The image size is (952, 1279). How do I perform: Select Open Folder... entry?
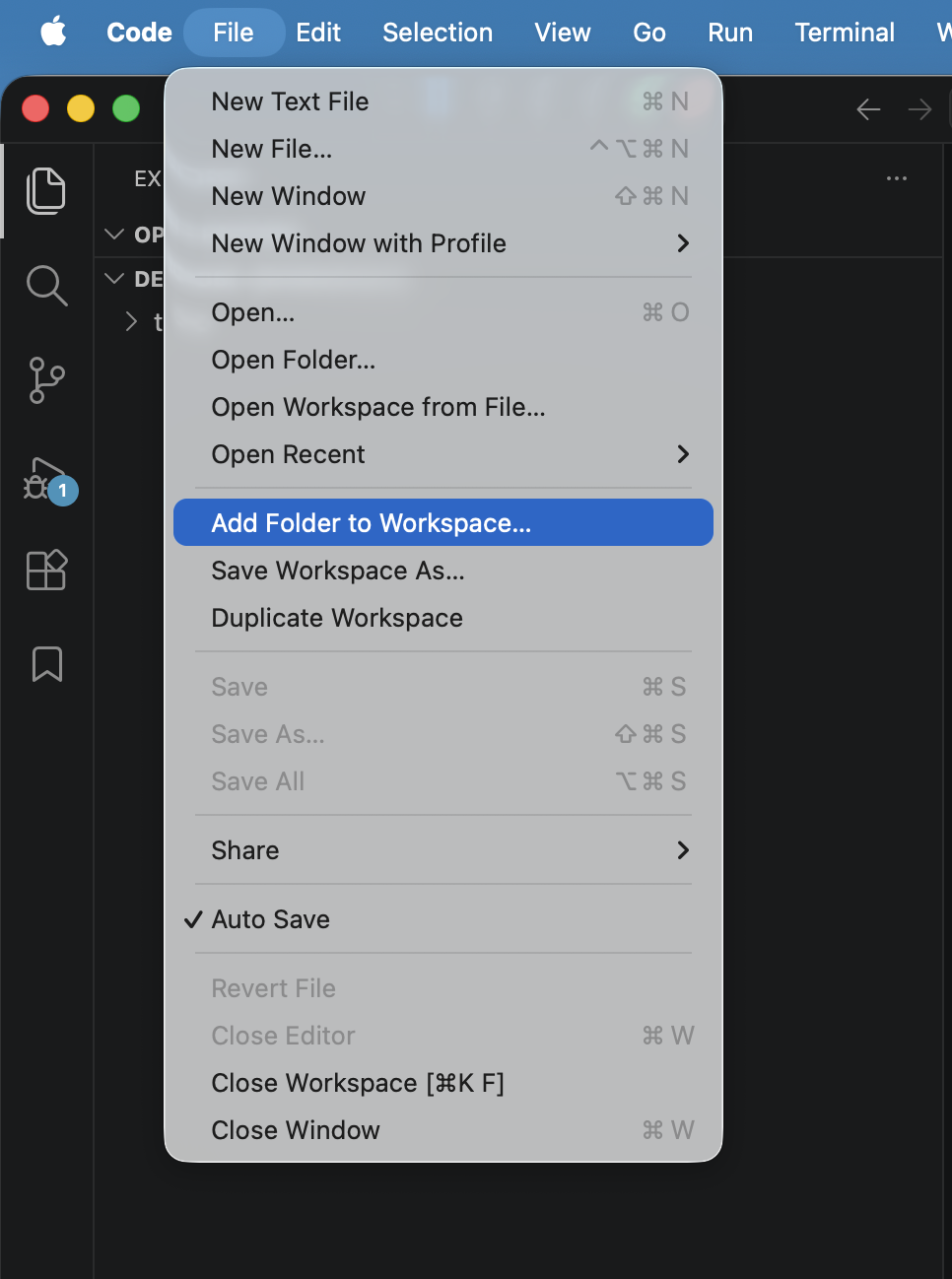[442, 360]
